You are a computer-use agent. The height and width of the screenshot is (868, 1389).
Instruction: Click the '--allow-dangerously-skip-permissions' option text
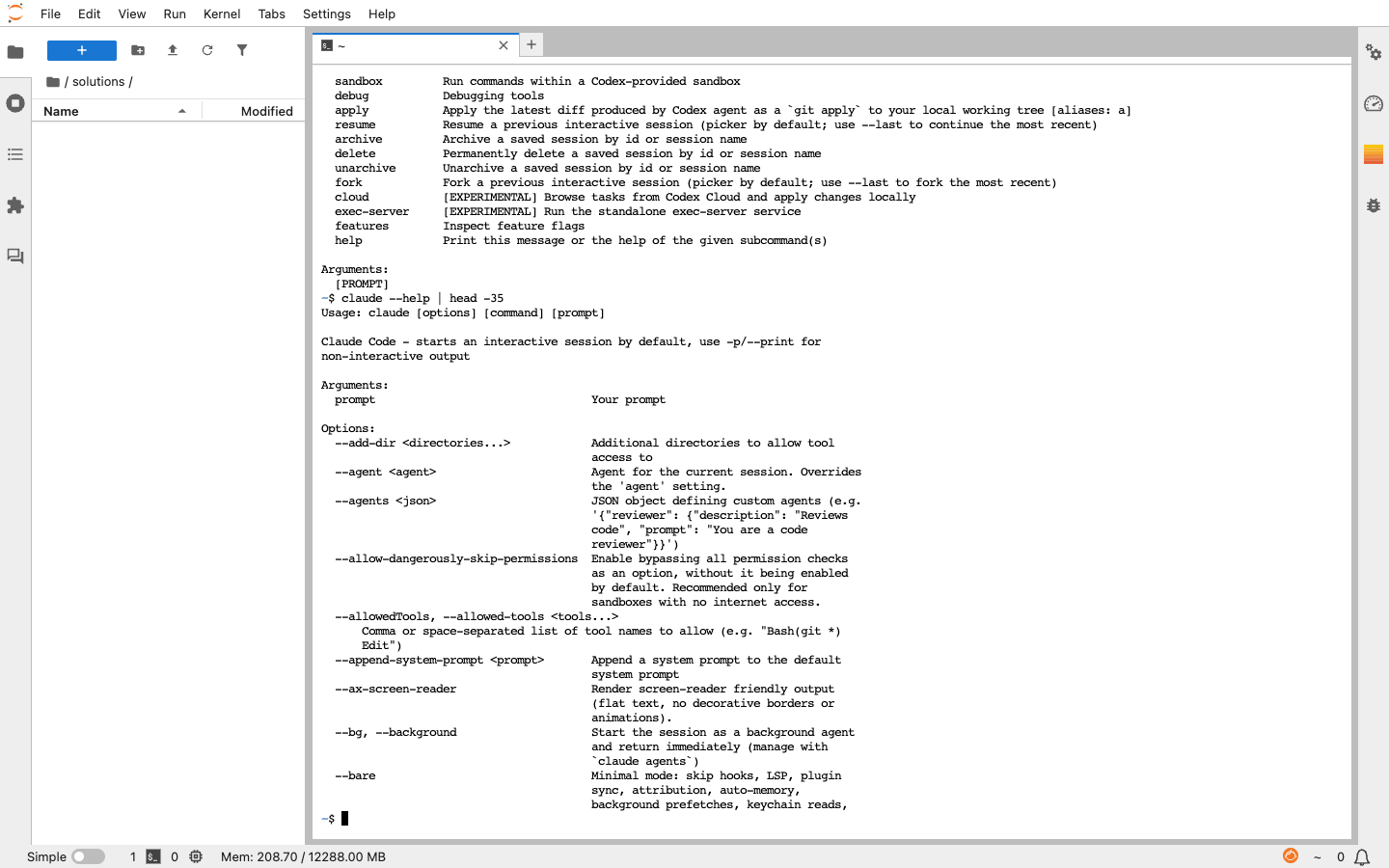(456, 559)
